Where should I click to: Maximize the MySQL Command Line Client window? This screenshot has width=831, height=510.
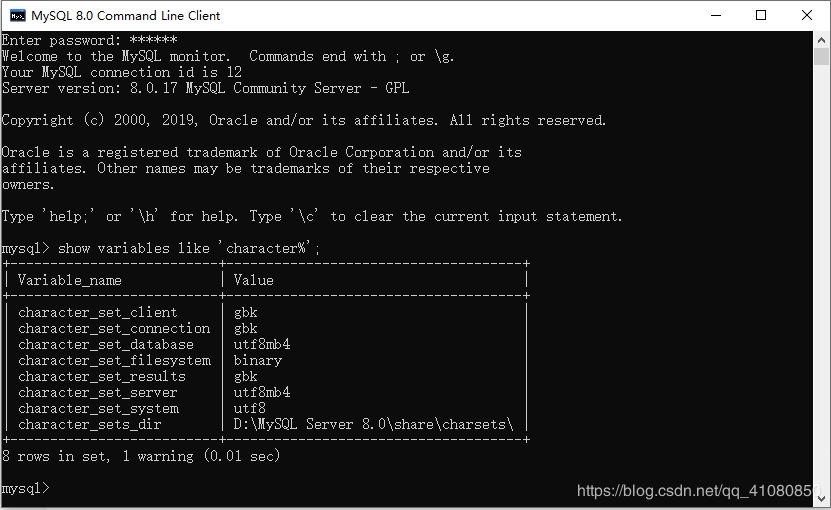click(x=761, y=16)
